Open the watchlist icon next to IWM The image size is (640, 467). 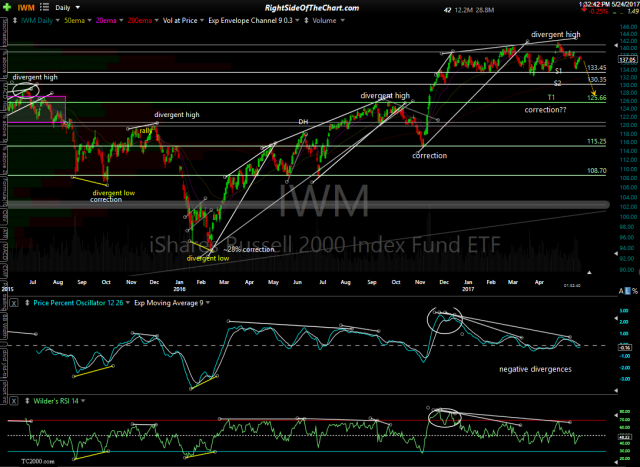tap(44, 7)
